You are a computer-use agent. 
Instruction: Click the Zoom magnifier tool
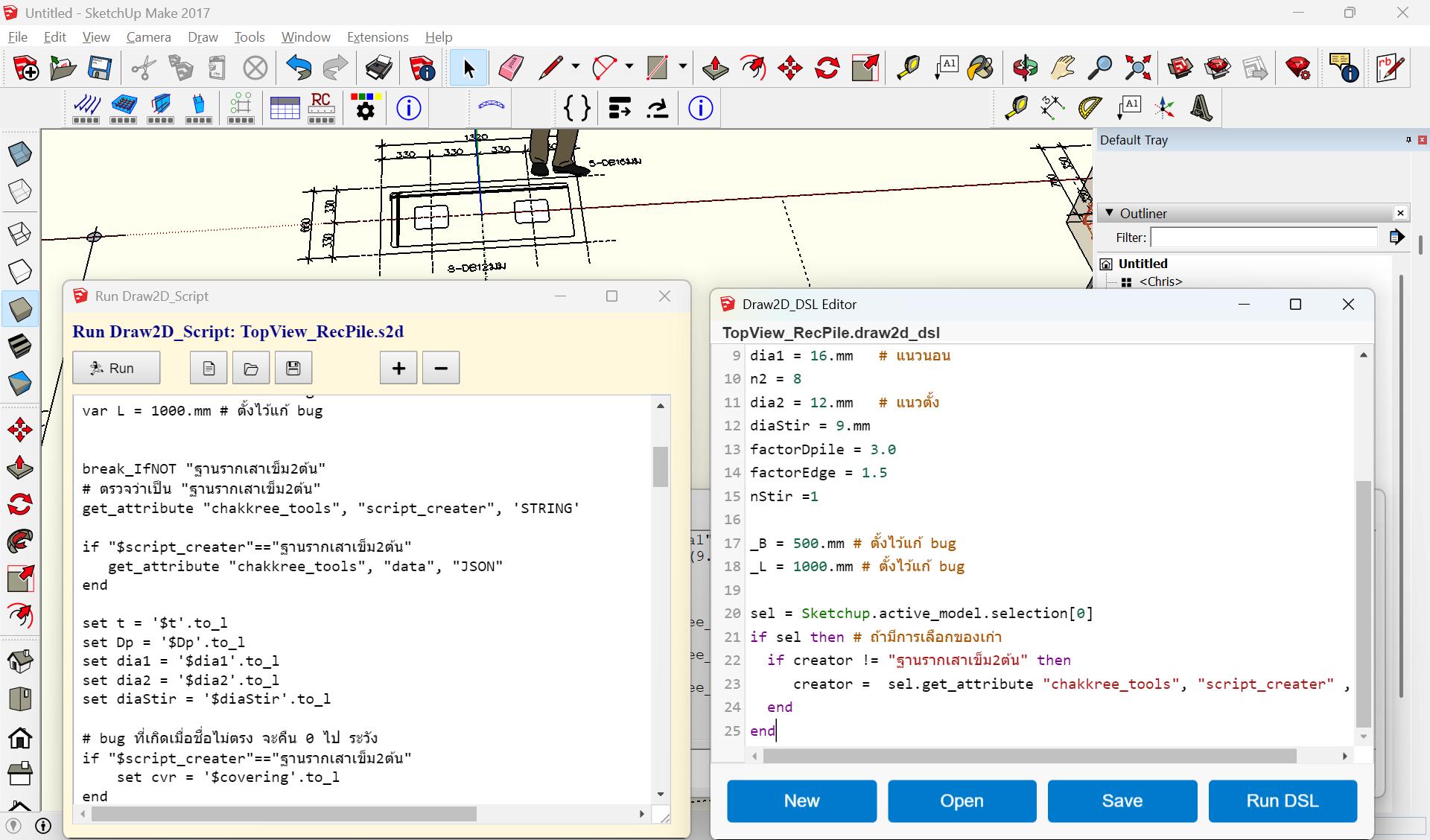coord(1100,69)
